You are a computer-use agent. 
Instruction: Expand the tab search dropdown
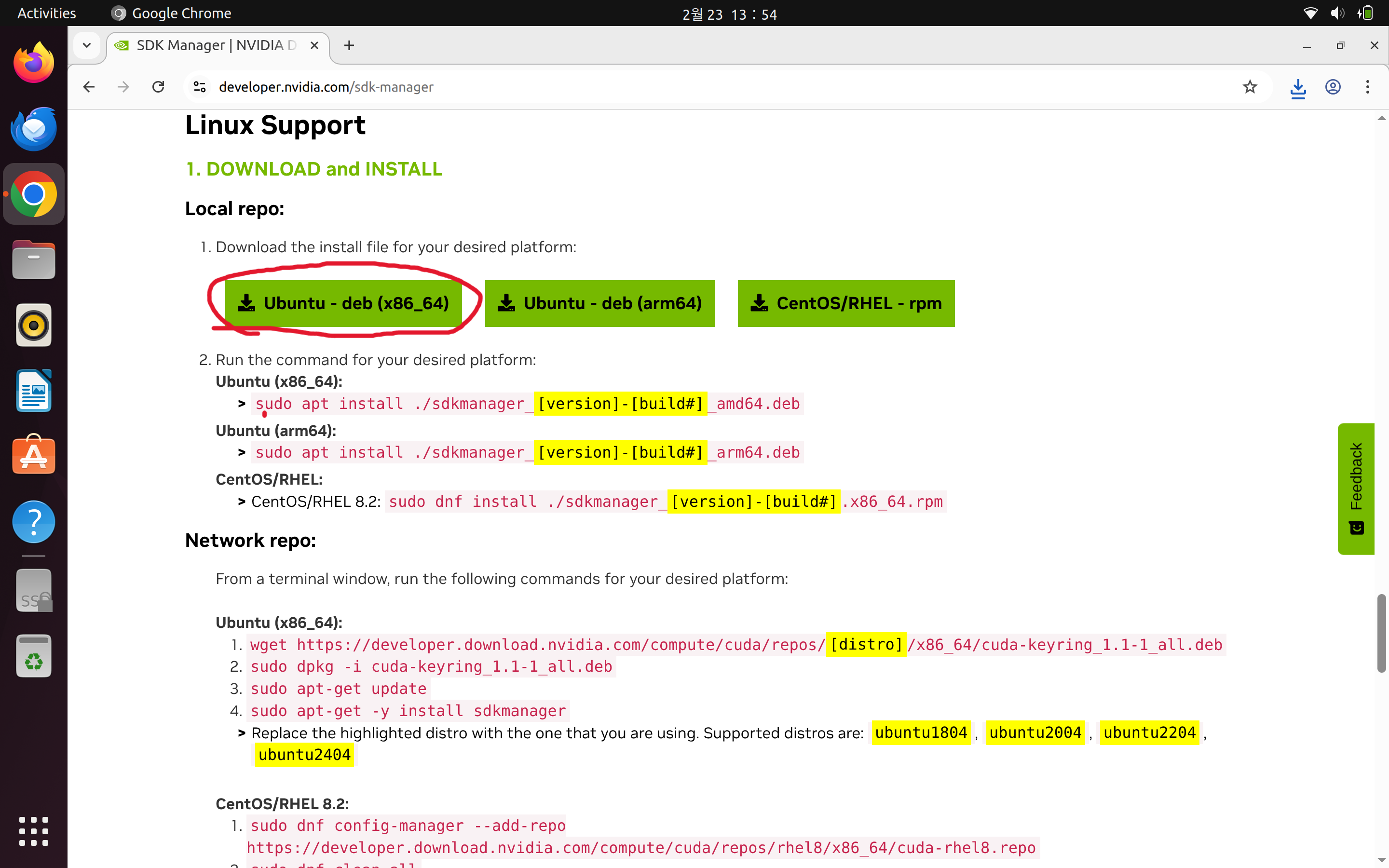click(87, 45)
